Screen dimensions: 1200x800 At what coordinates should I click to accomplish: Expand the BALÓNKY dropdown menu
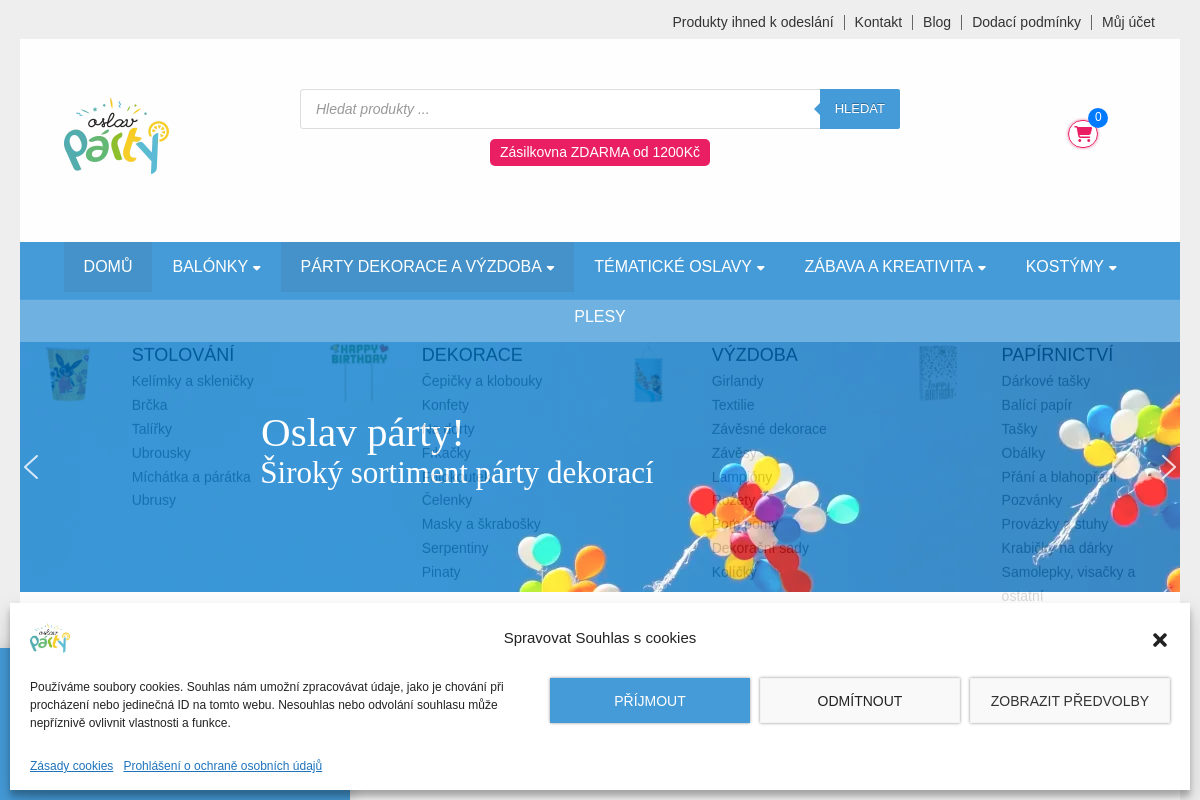[216, 267]
